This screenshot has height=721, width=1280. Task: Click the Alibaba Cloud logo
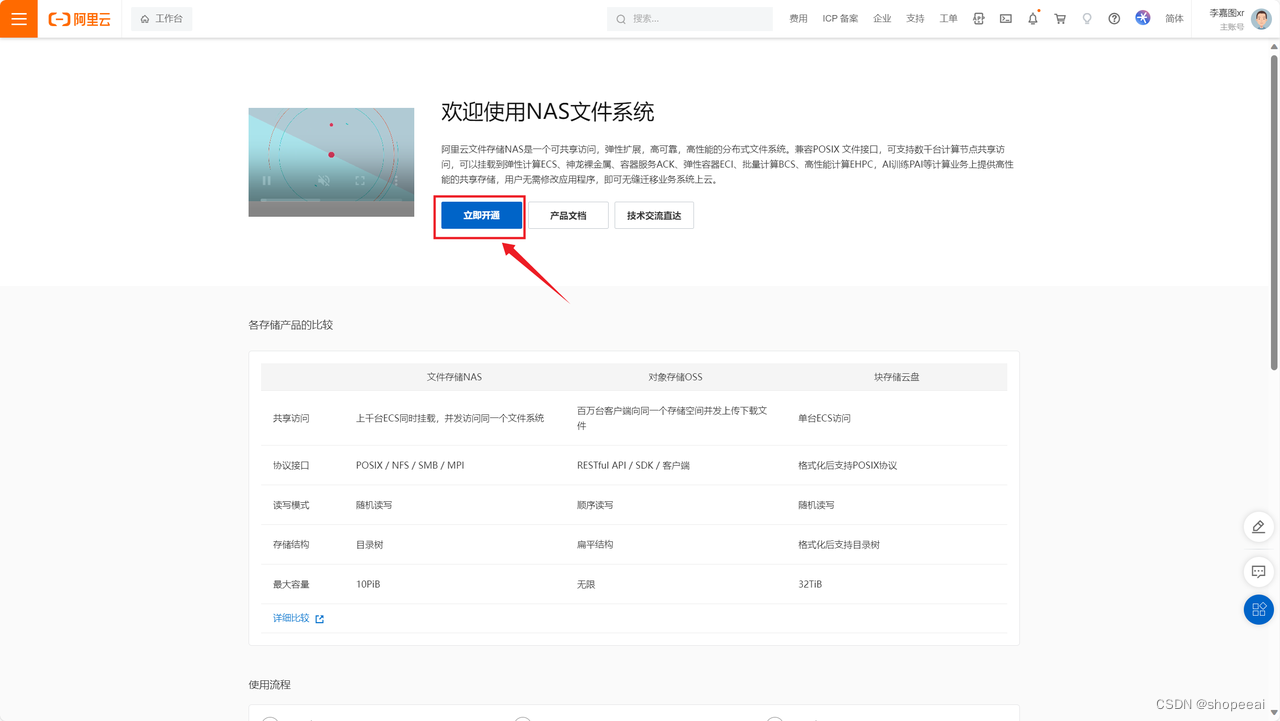coord(80,19)
